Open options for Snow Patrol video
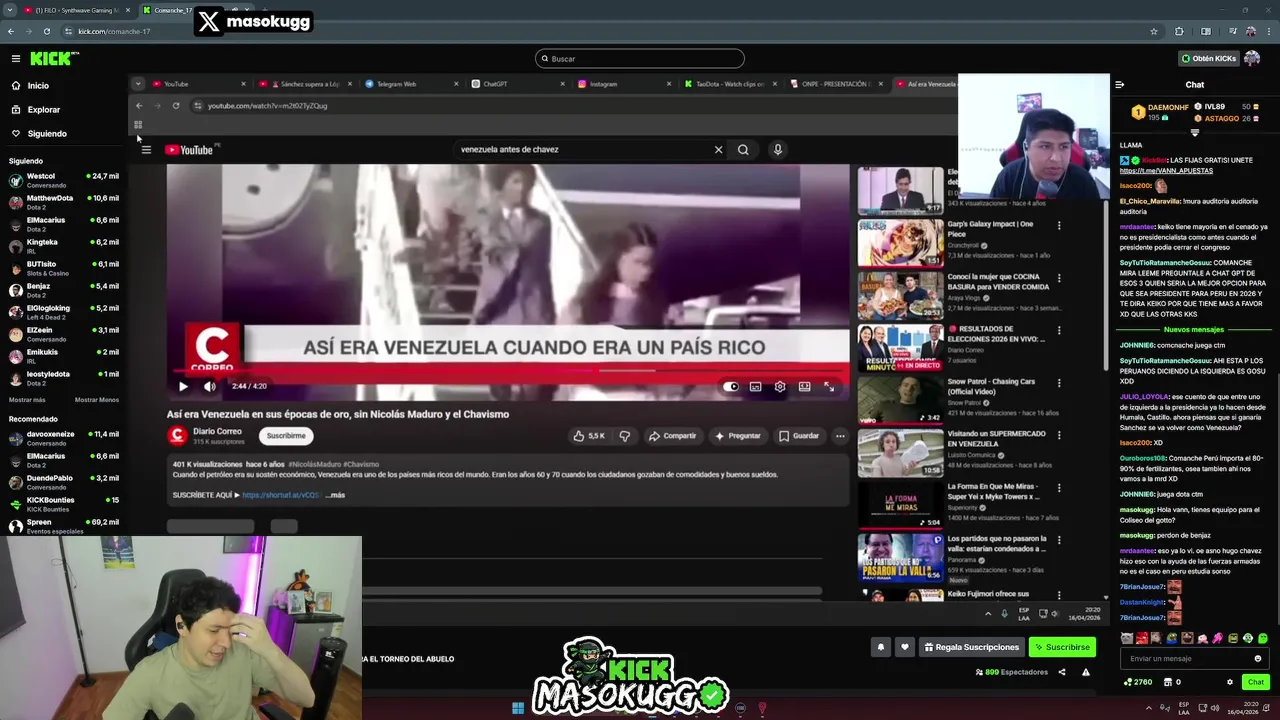 (x=1059, y=383)
